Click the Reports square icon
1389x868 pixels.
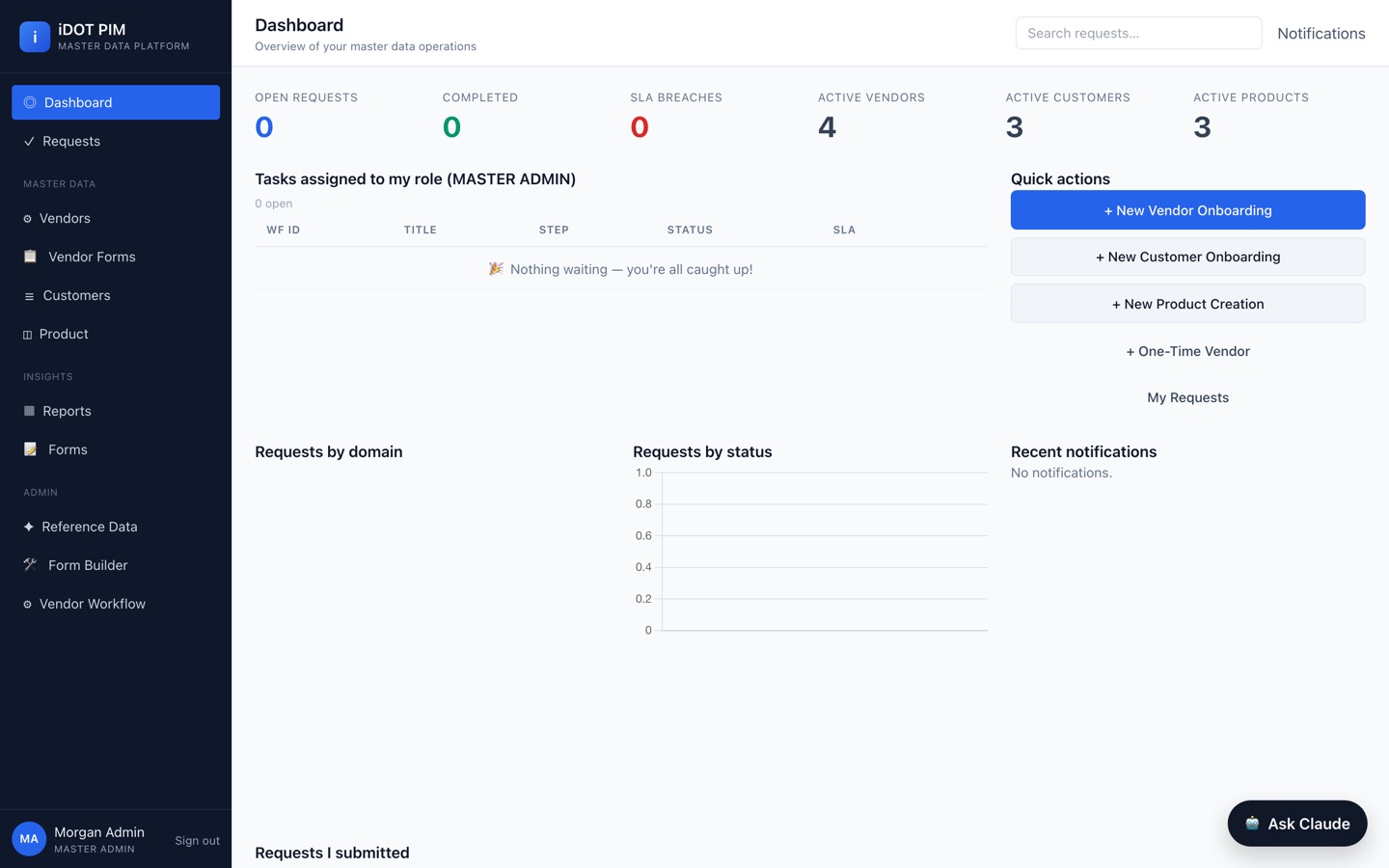29,411
